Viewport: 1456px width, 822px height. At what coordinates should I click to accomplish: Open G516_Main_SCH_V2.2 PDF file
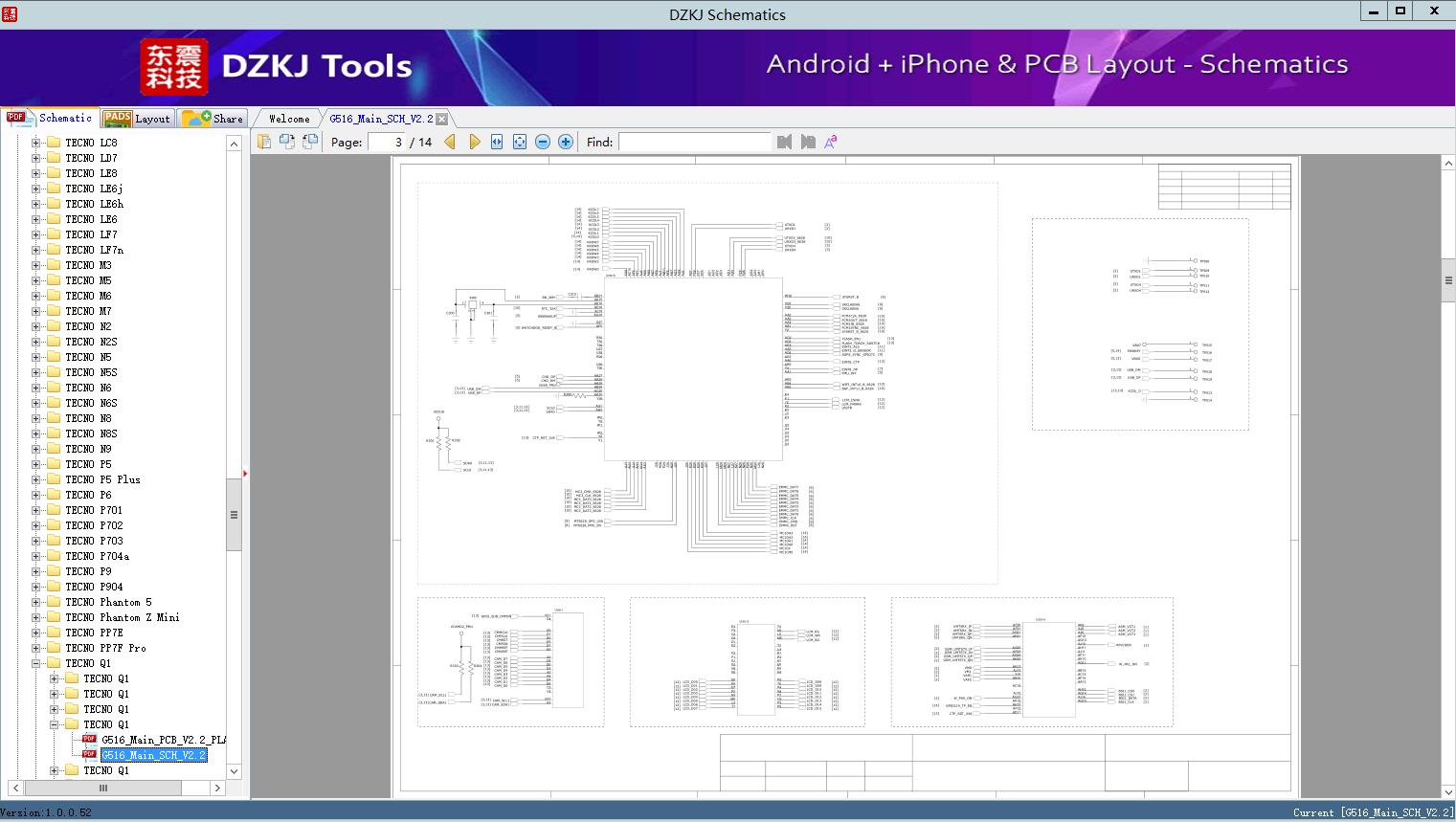pyautogui.click(x=153, y=755)
